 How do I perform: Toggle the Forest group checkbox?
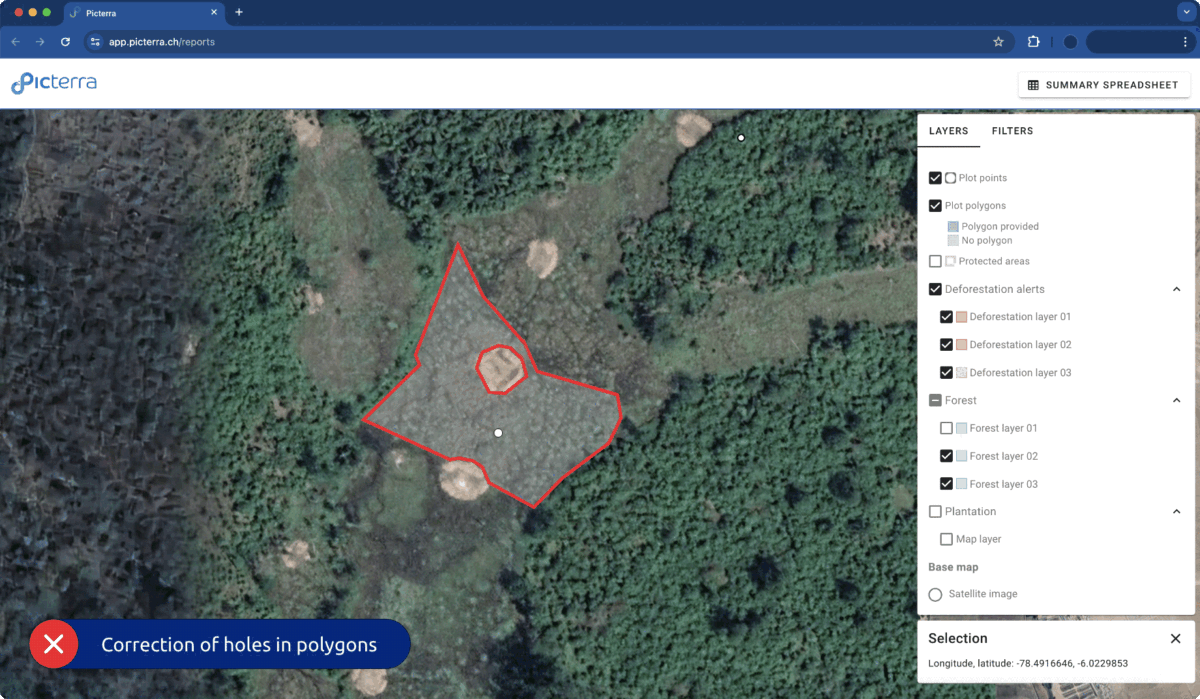pos(935,400)
